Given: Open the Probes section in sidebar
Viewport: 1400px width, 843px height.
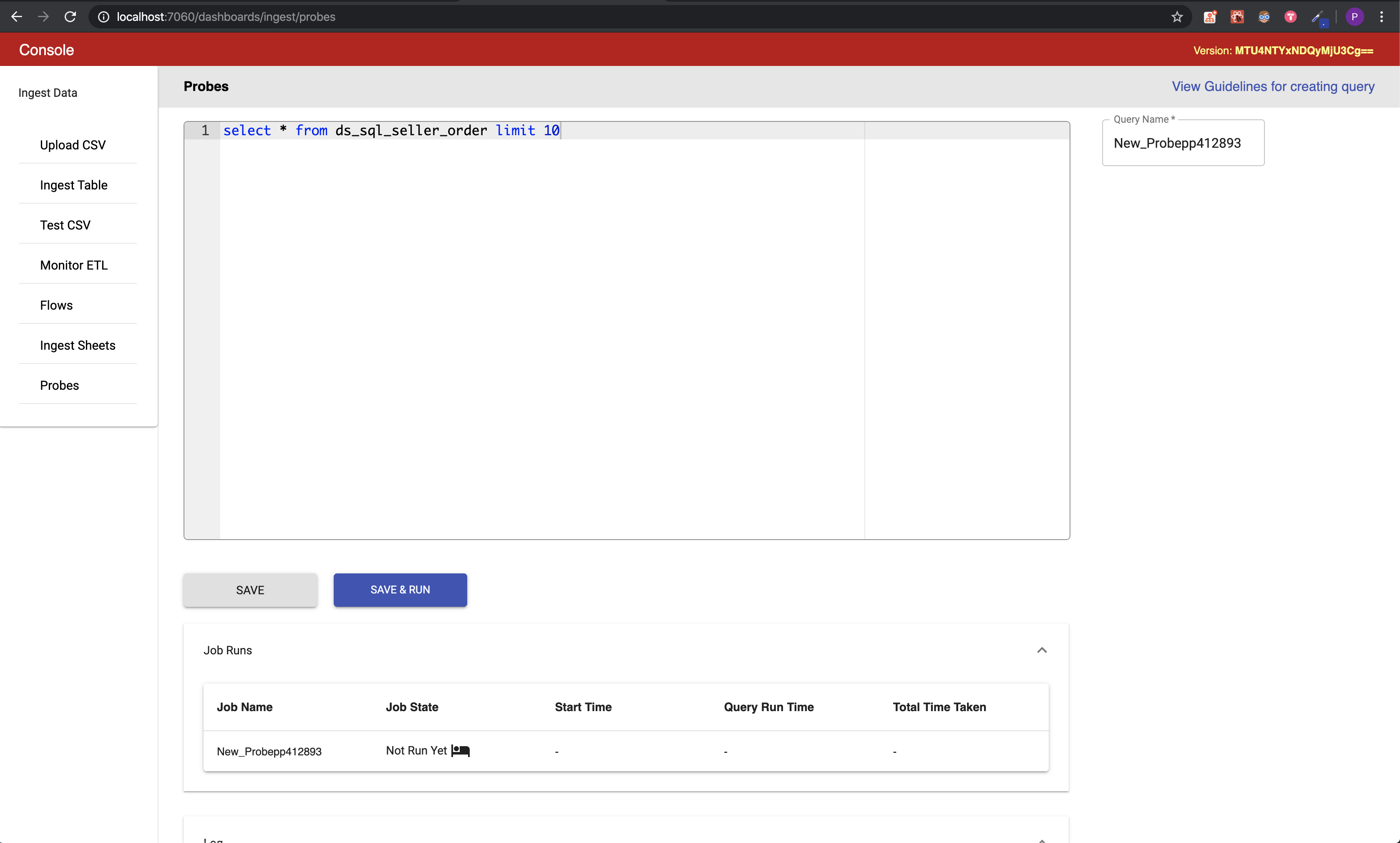Looking at the screenshot, I should pos(59,385).
